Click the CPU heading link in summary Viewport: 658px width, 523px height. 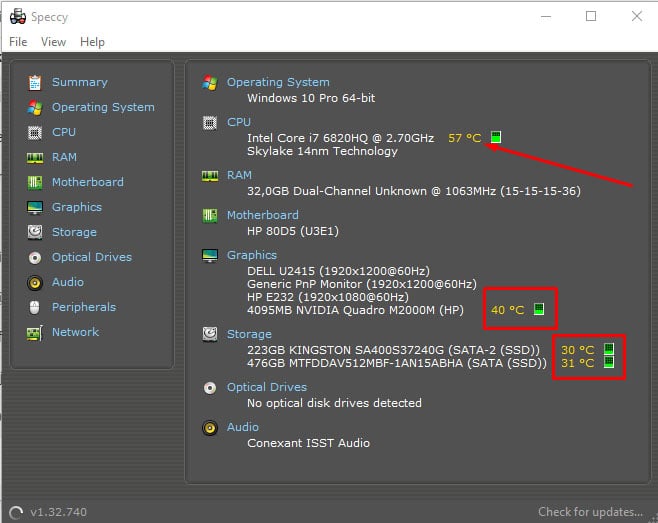[x=239, y=122]
